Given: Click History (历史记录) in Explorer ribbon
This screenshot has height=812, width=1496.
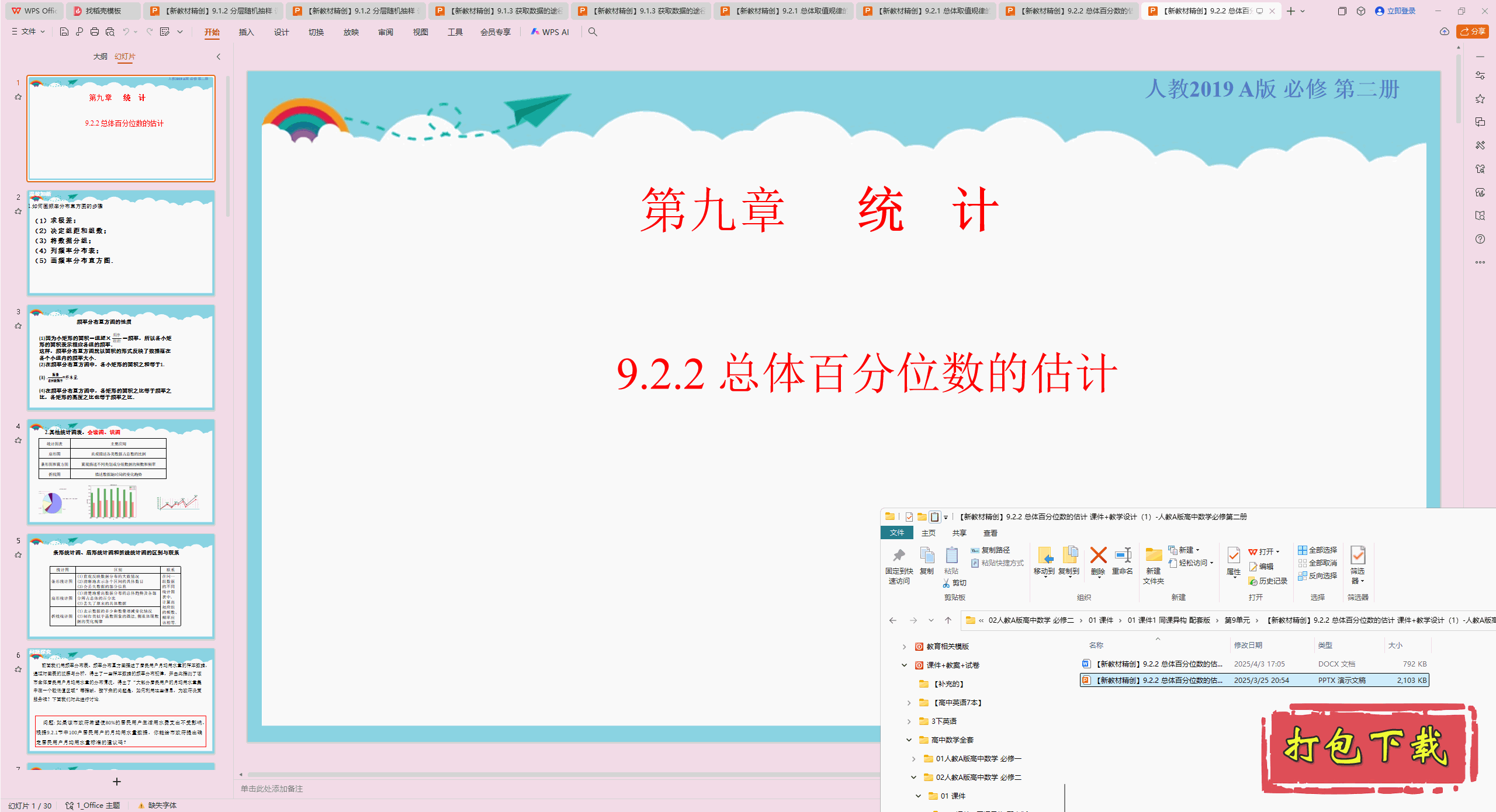Looking at the screenshot, I should [x=1268, y=581].
